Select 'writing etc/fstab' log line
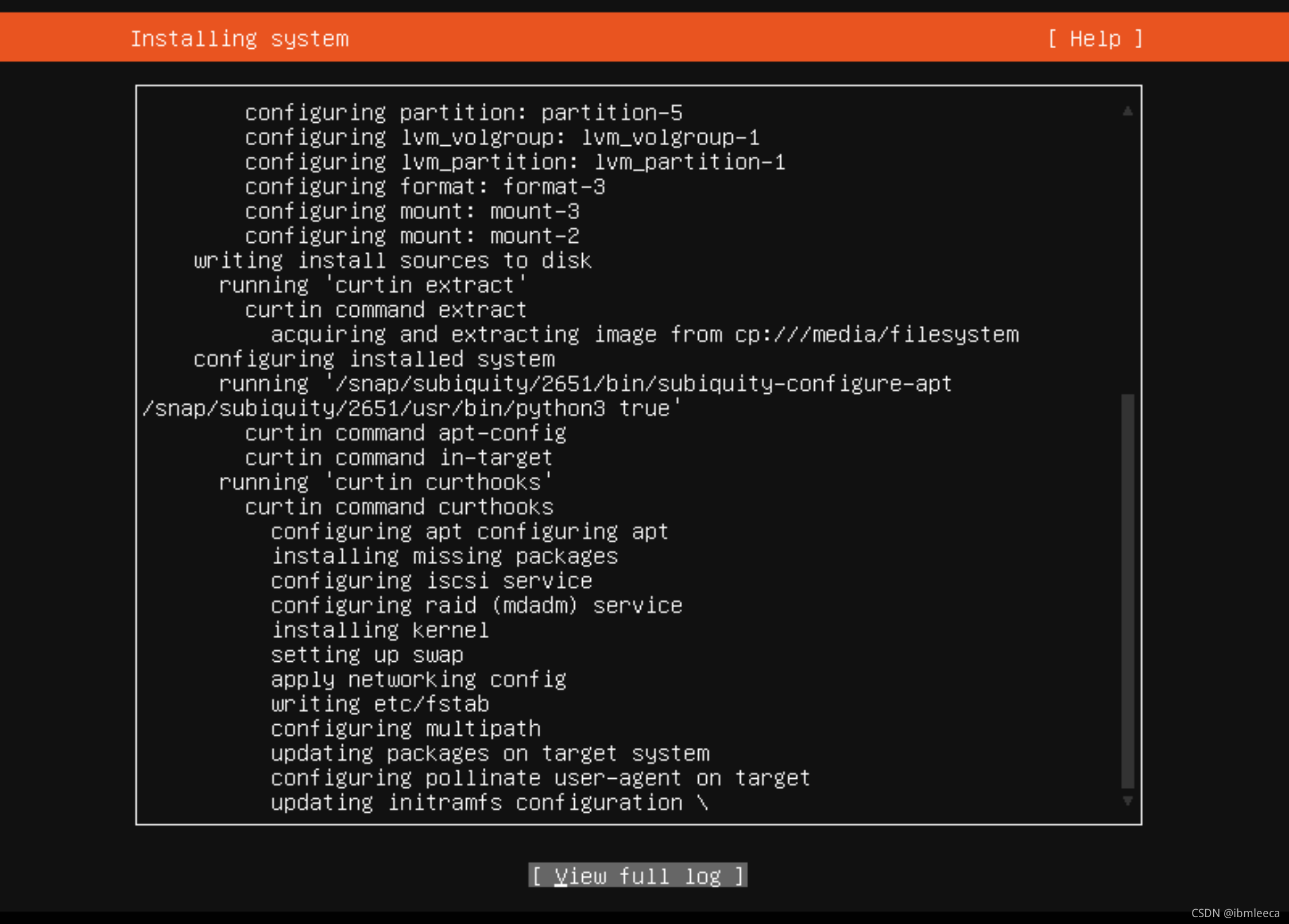The image size is (1289, 924). pos(380,704)
